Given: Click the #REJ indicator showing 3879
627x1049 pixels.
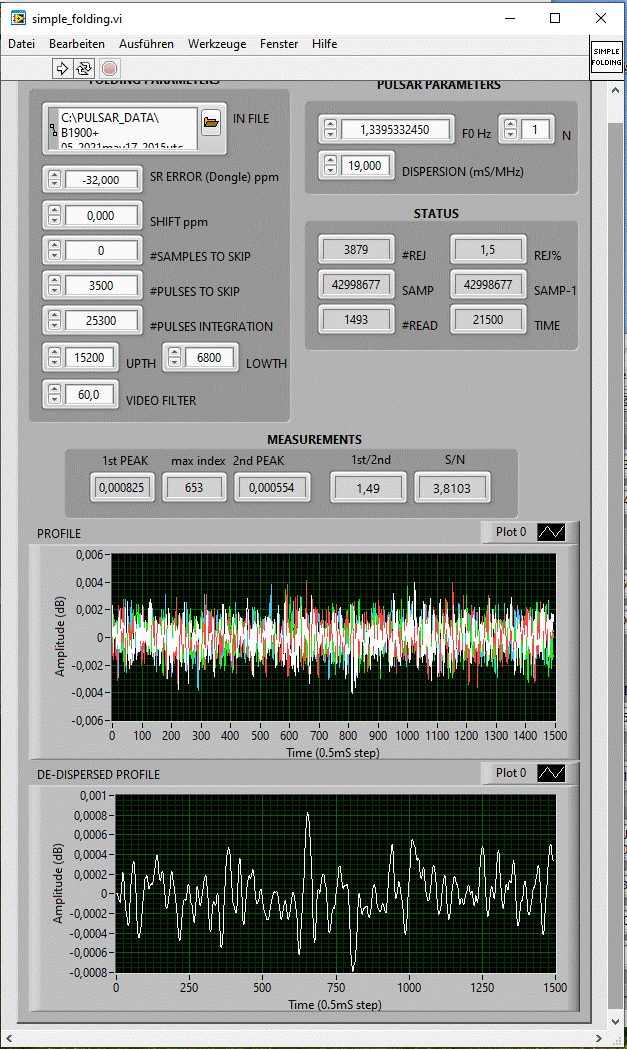Looking at the screenshot, I should [356, 250].
